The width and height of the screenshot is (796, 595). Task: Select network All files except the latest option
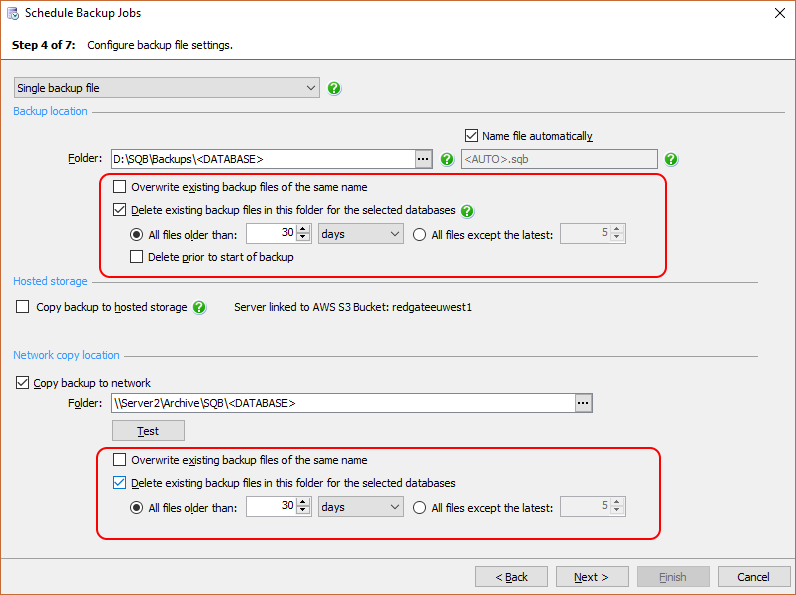tap(419, 507)
